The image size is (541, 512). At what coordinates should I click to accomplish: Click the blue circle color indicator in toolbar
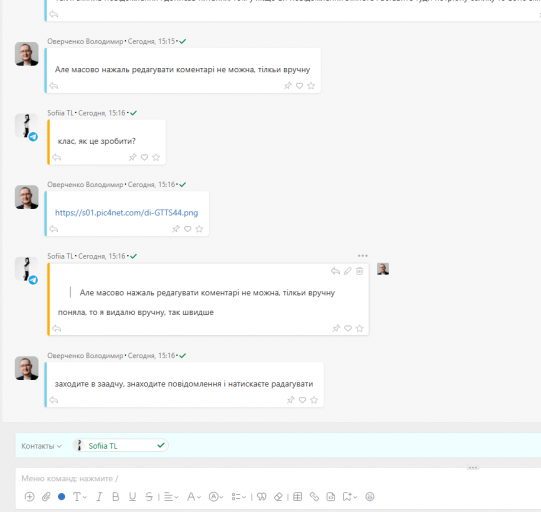[x=62, y=496]
